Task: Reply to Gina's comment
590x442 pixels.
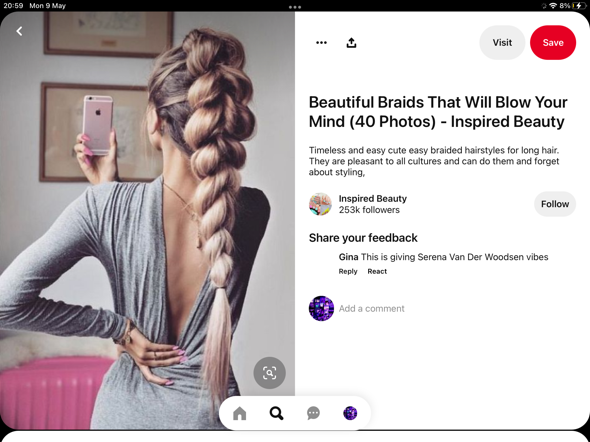Action: point(348,271)
